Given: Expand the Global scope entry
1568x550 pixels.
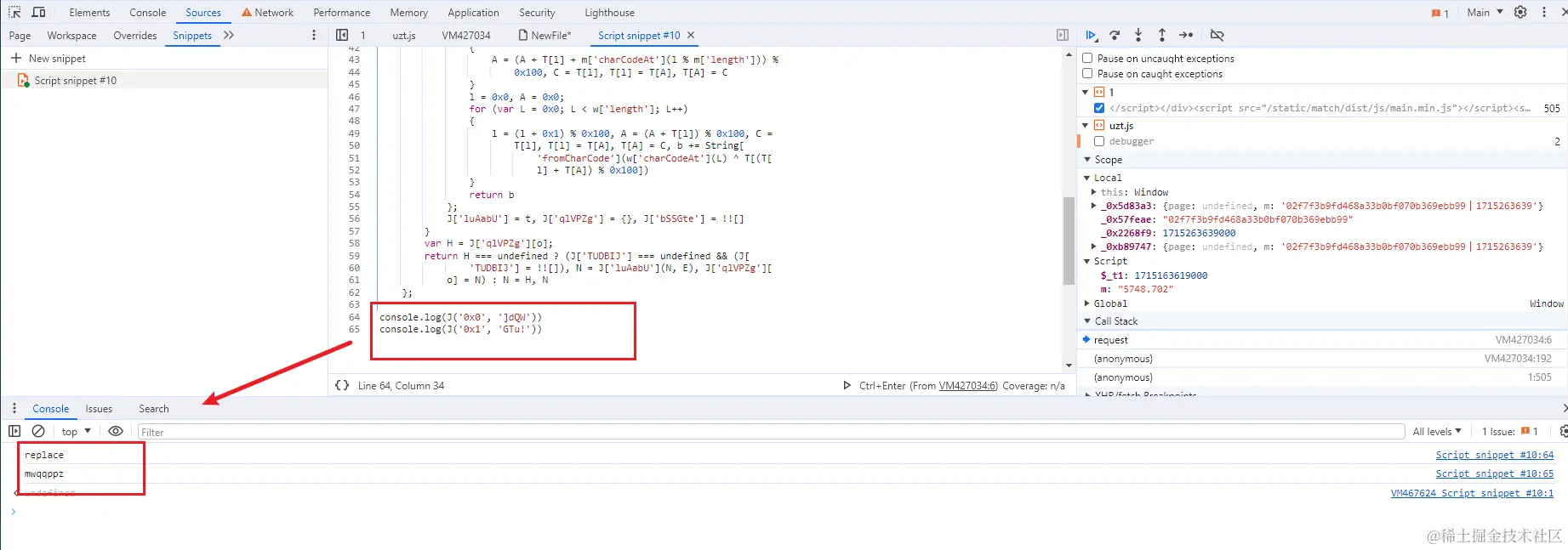Looking at the screenshot, I should tap(1086, 303).
